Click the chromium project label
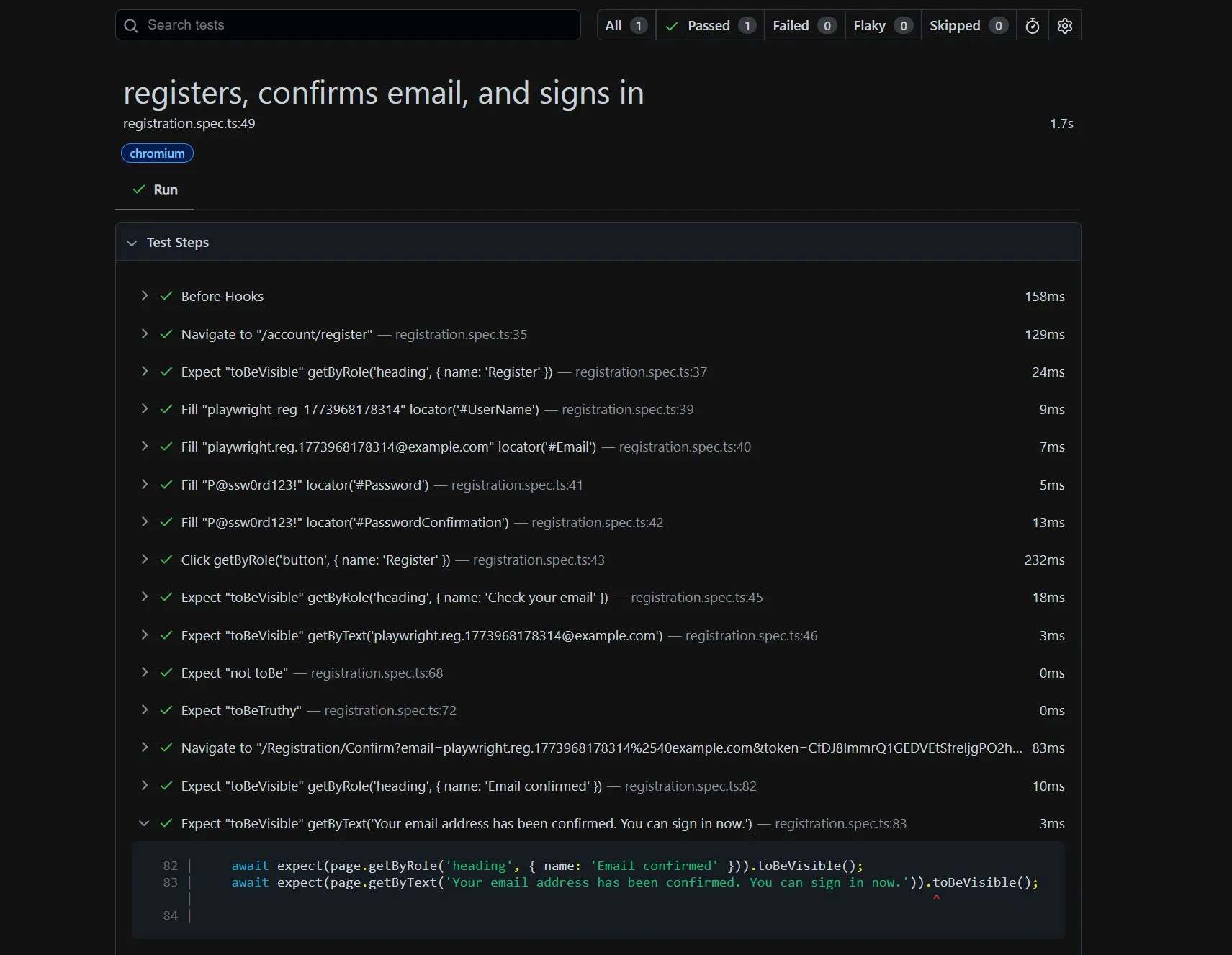The height and width of the screenshot is (955, 1232). pos(157,153)
